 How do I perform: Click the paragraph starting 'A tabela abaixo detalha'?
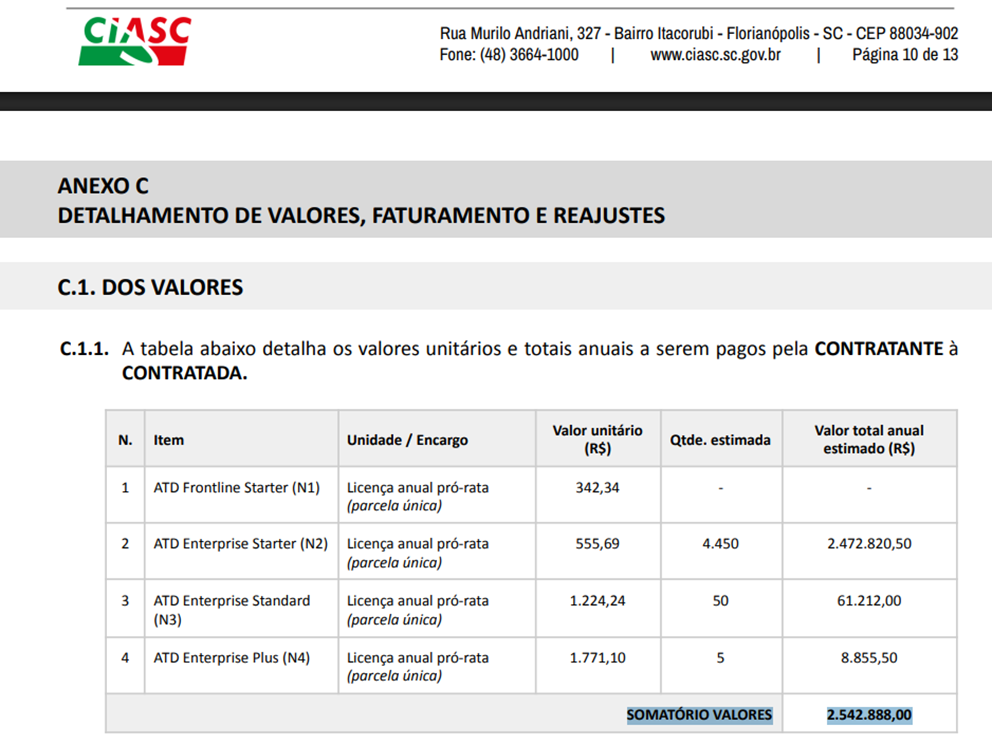[540, 360]
